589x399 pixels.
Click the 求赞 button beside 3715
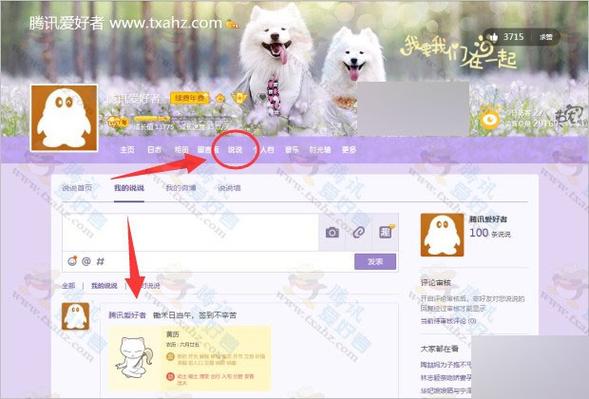546,37
